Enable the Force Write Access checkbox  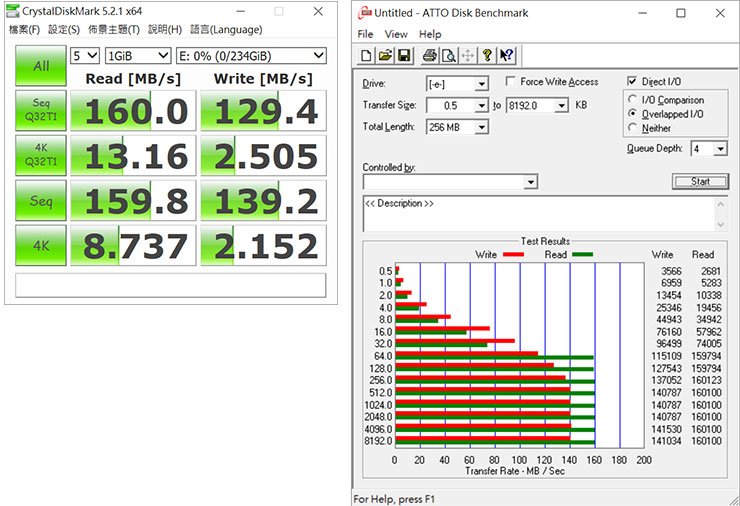(512, 82)
